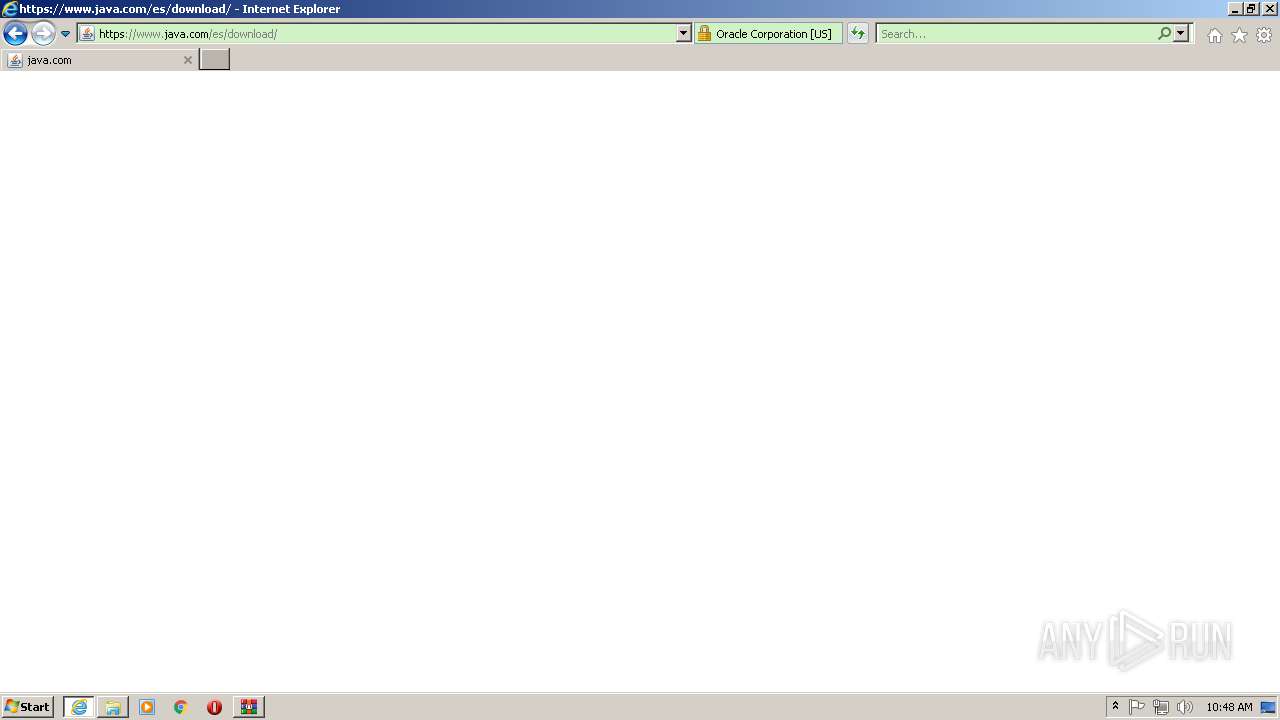
Task: Click the 10:48 AM clock
Action: click(x=1229, y=707)
